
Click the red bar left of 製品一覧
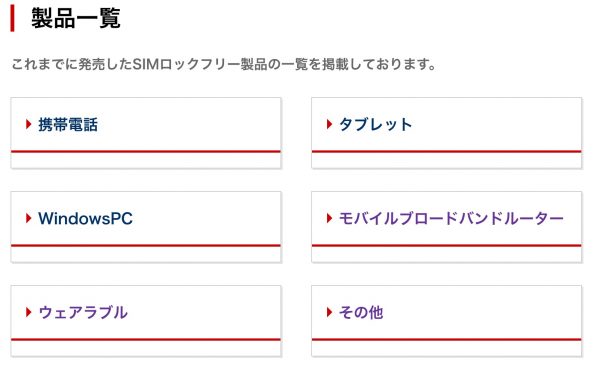point(12,18)
